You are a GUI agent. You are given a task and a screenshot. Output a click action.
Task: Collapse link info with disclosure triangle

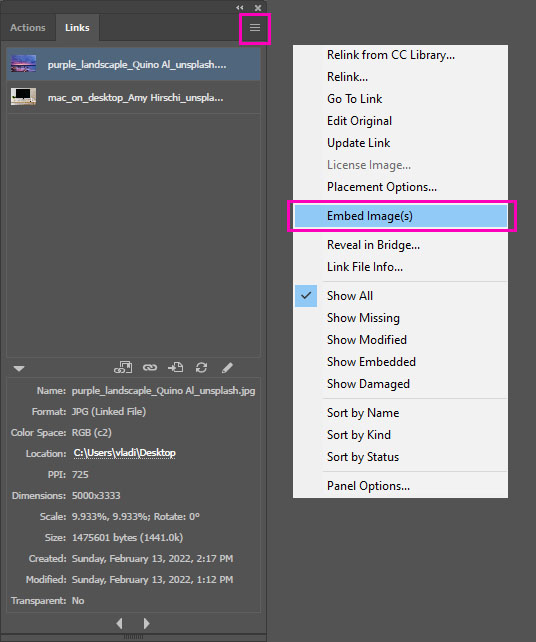pos(19,368)
